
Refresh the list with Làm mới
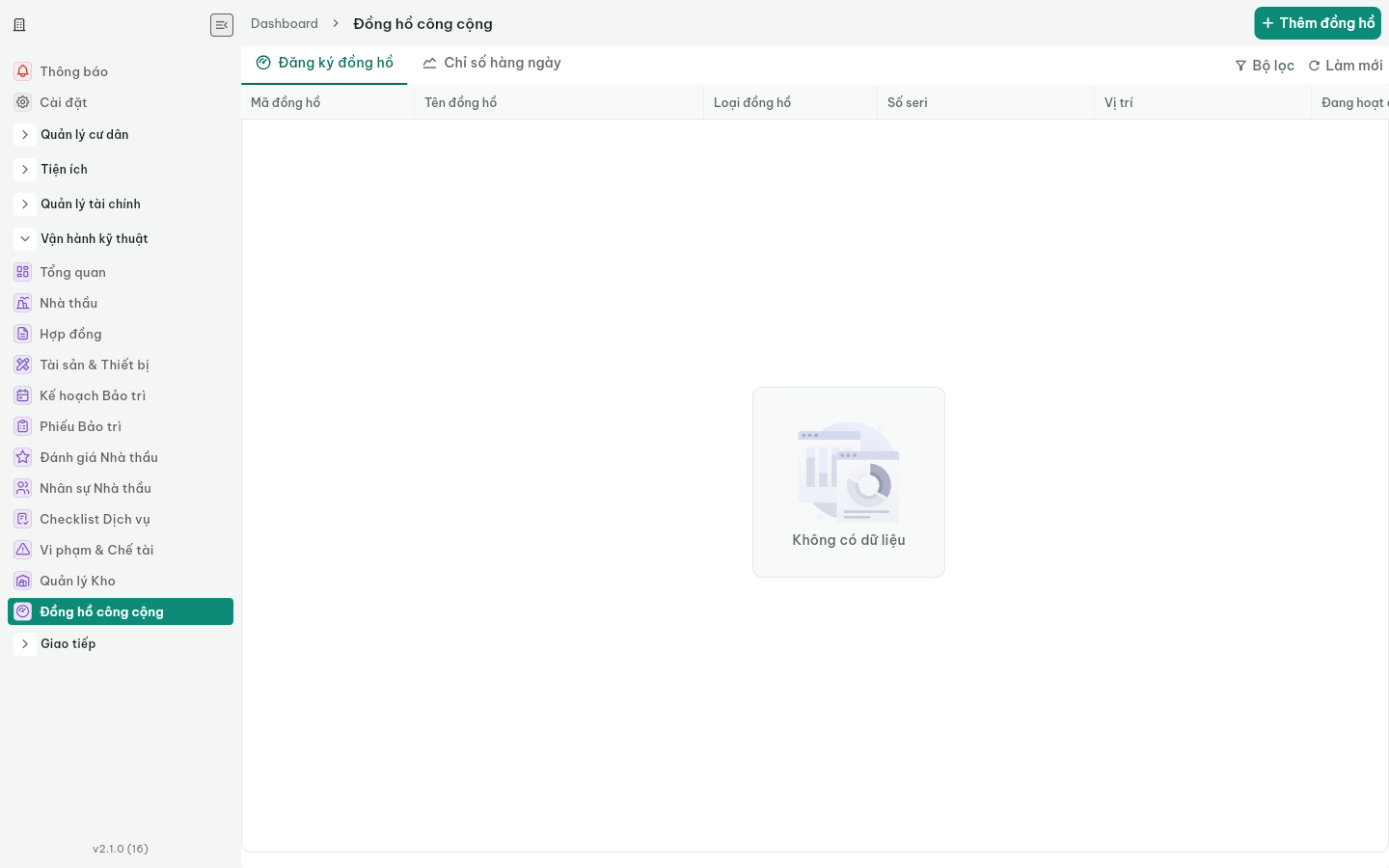[1346, 66]
